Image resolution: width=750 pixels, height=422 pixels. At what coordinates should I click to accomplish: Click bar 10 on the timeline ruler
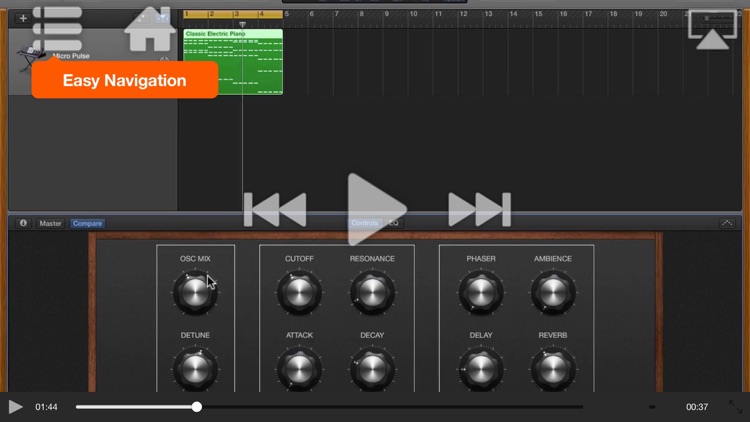[x=413, y=14]
